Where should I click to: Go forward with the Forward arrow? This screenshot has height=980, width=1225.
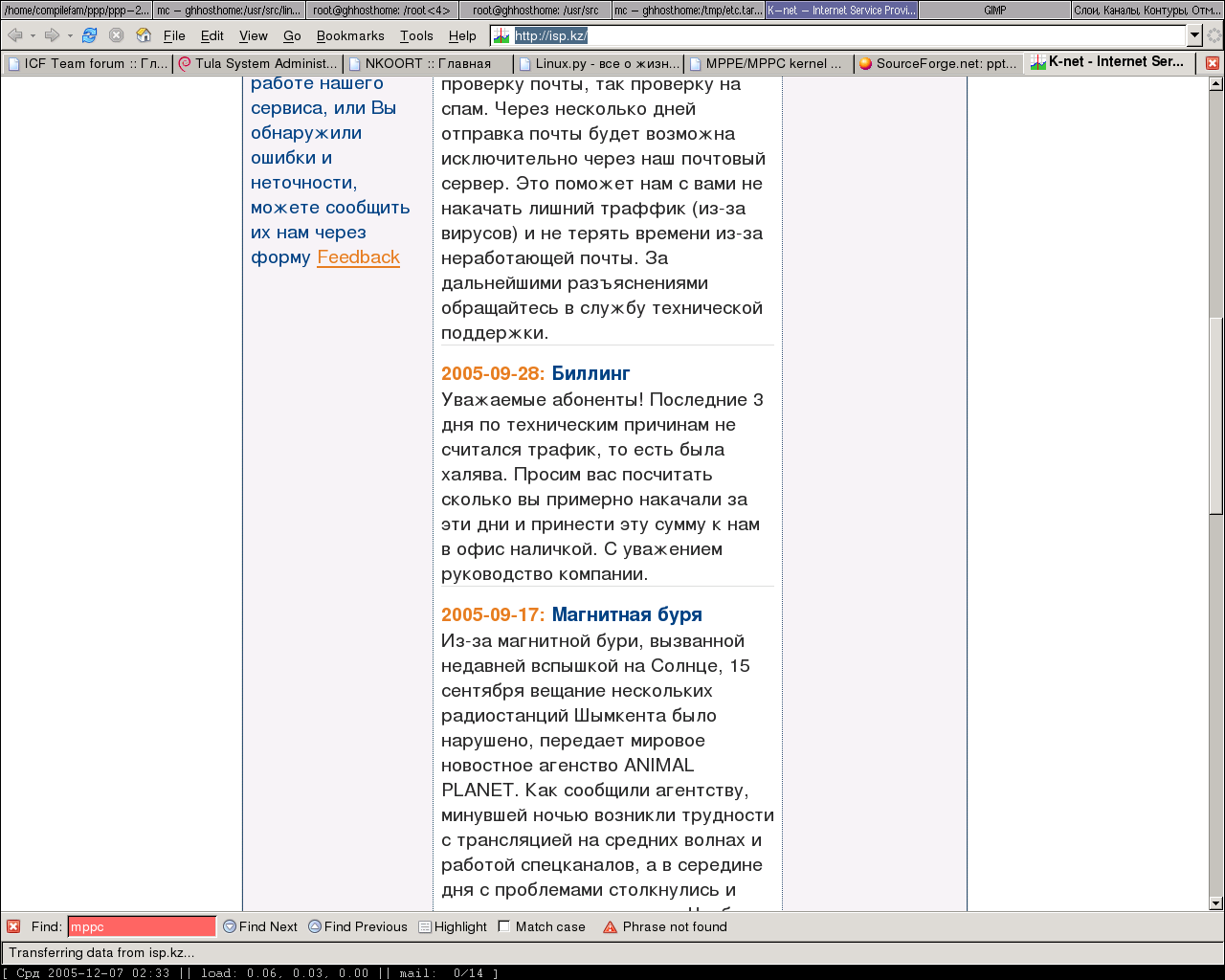pos(52,35)
